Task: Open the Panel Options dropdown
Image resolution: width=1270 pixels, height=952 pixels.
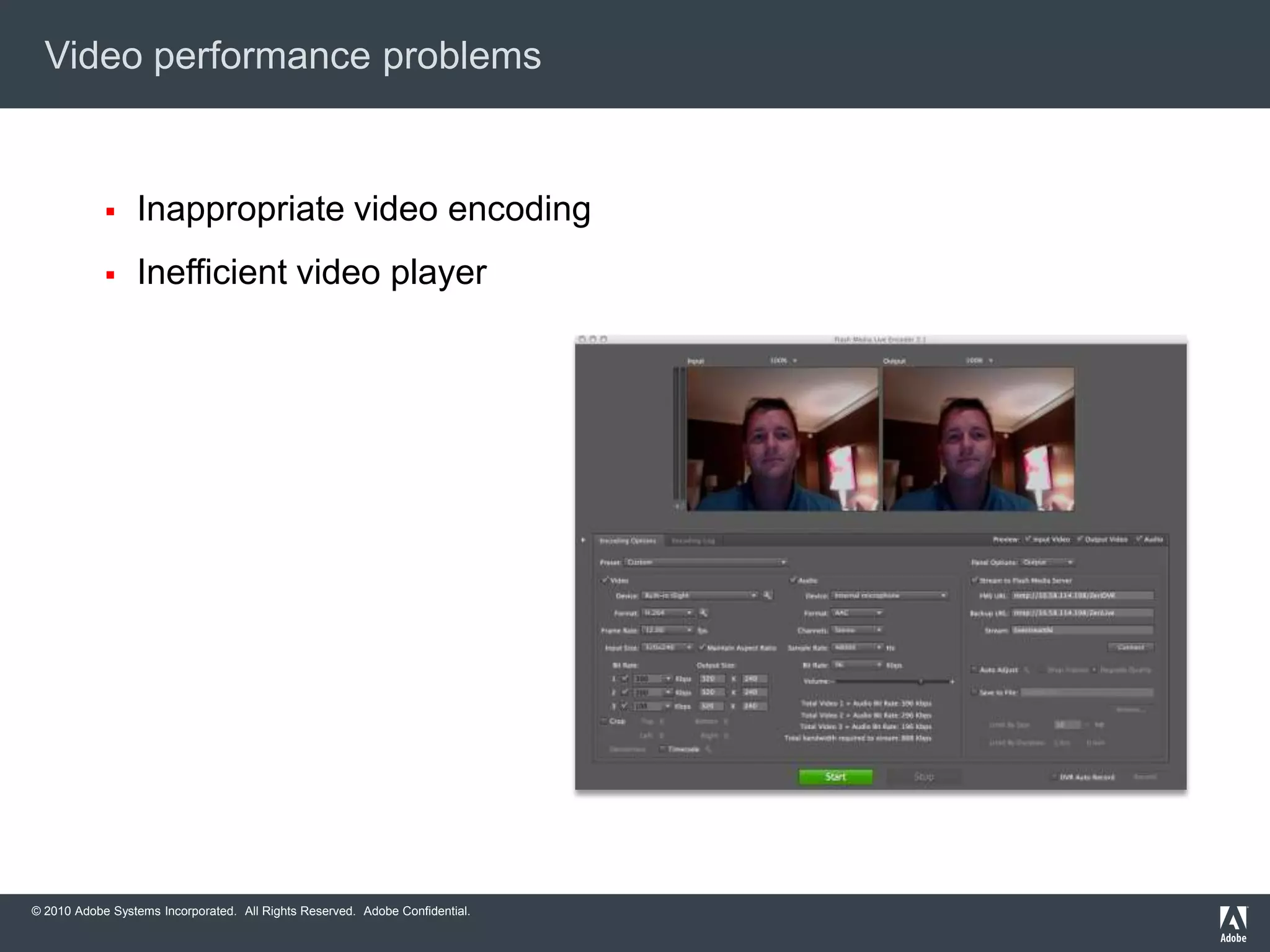Action: [1047, 562]
